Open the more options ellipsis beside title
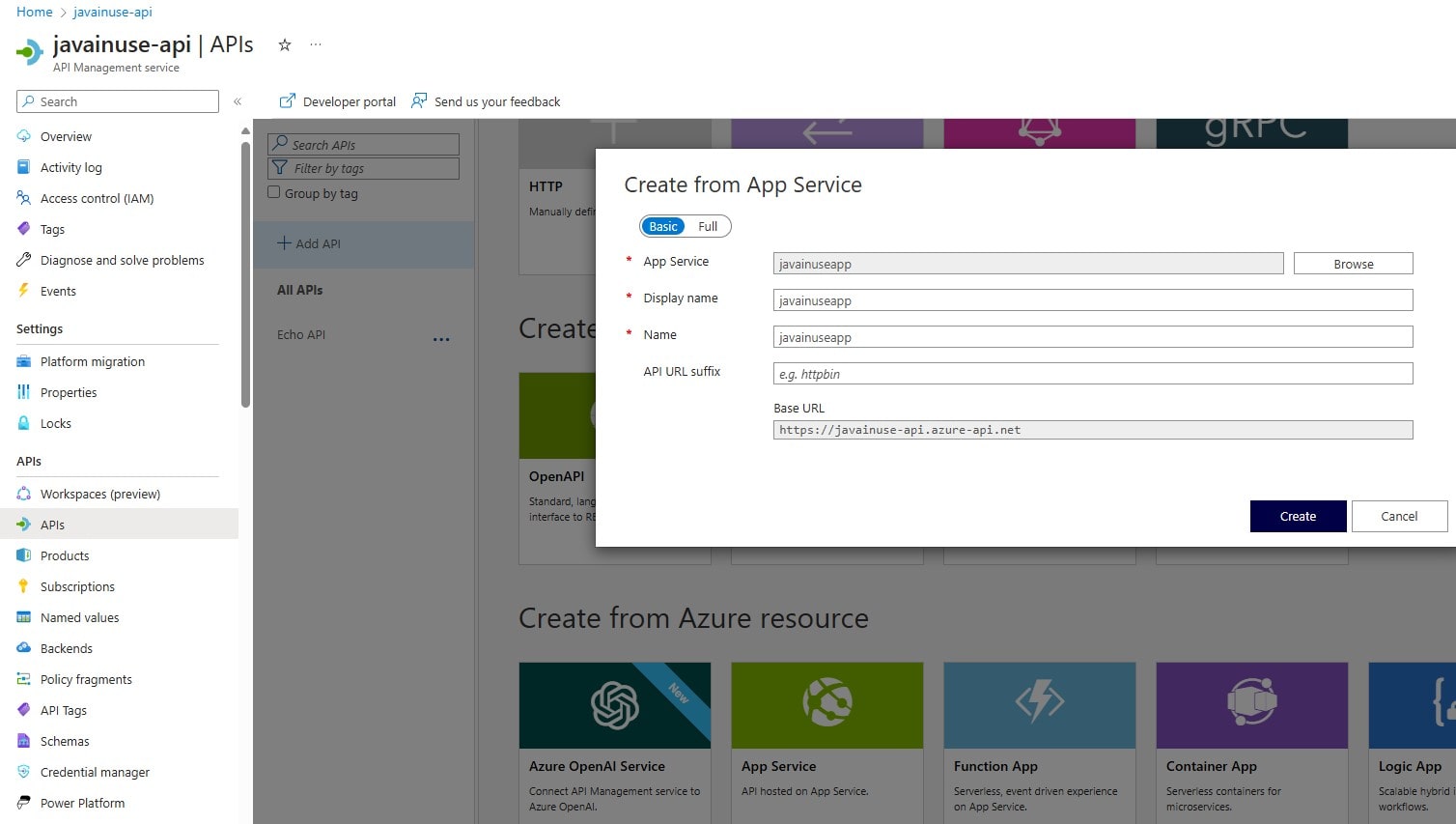The height and width of the screenshot is (824, 1456). (316, 44)
